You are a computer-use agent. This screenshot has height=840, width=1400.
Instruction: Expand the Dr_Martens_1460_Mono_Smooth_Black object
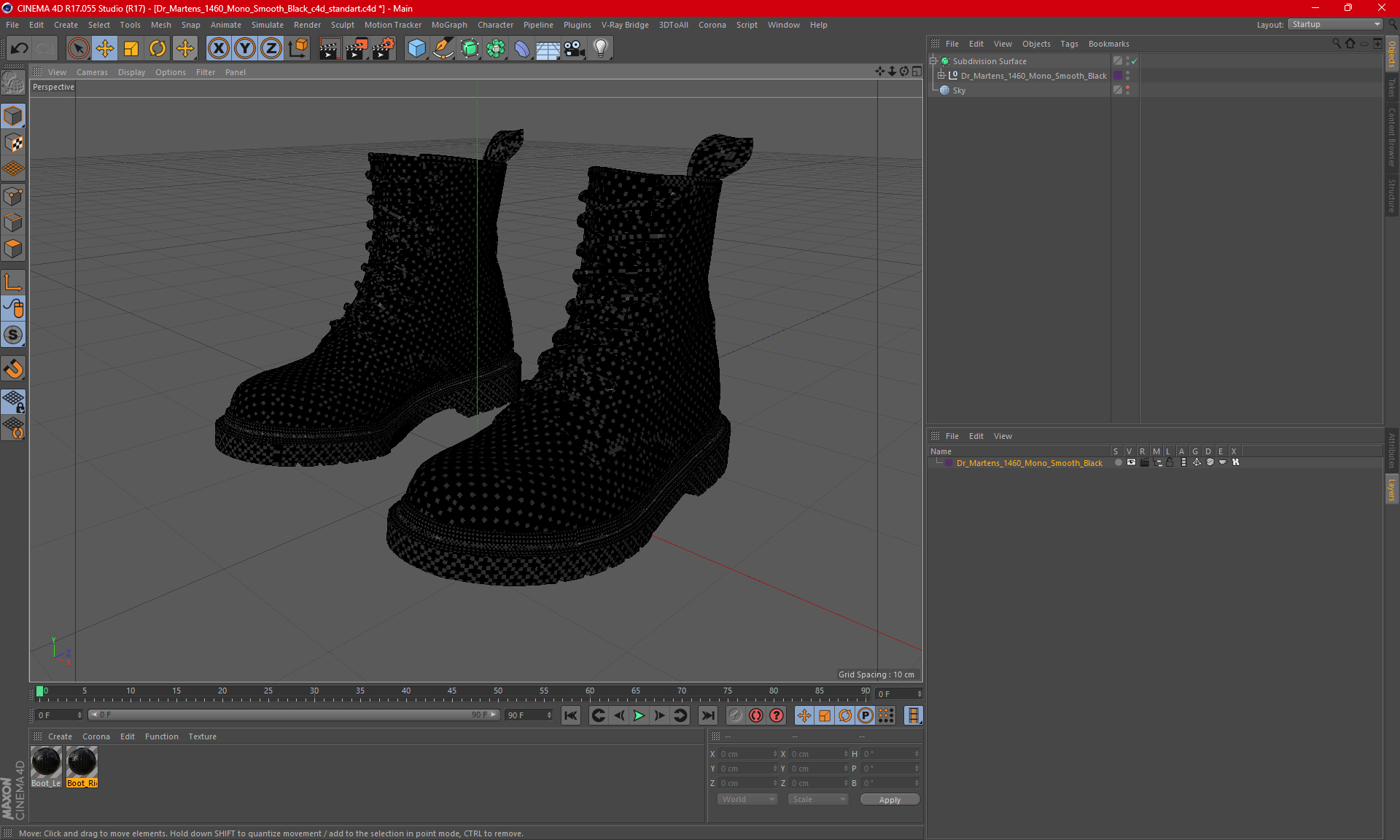click(x=941, y=76)
